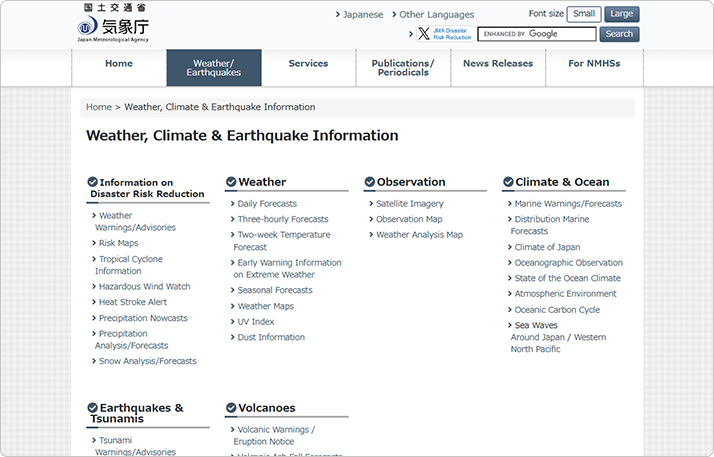Open Weather Maps link
The image size is (714, 457).
pos(265,306)
